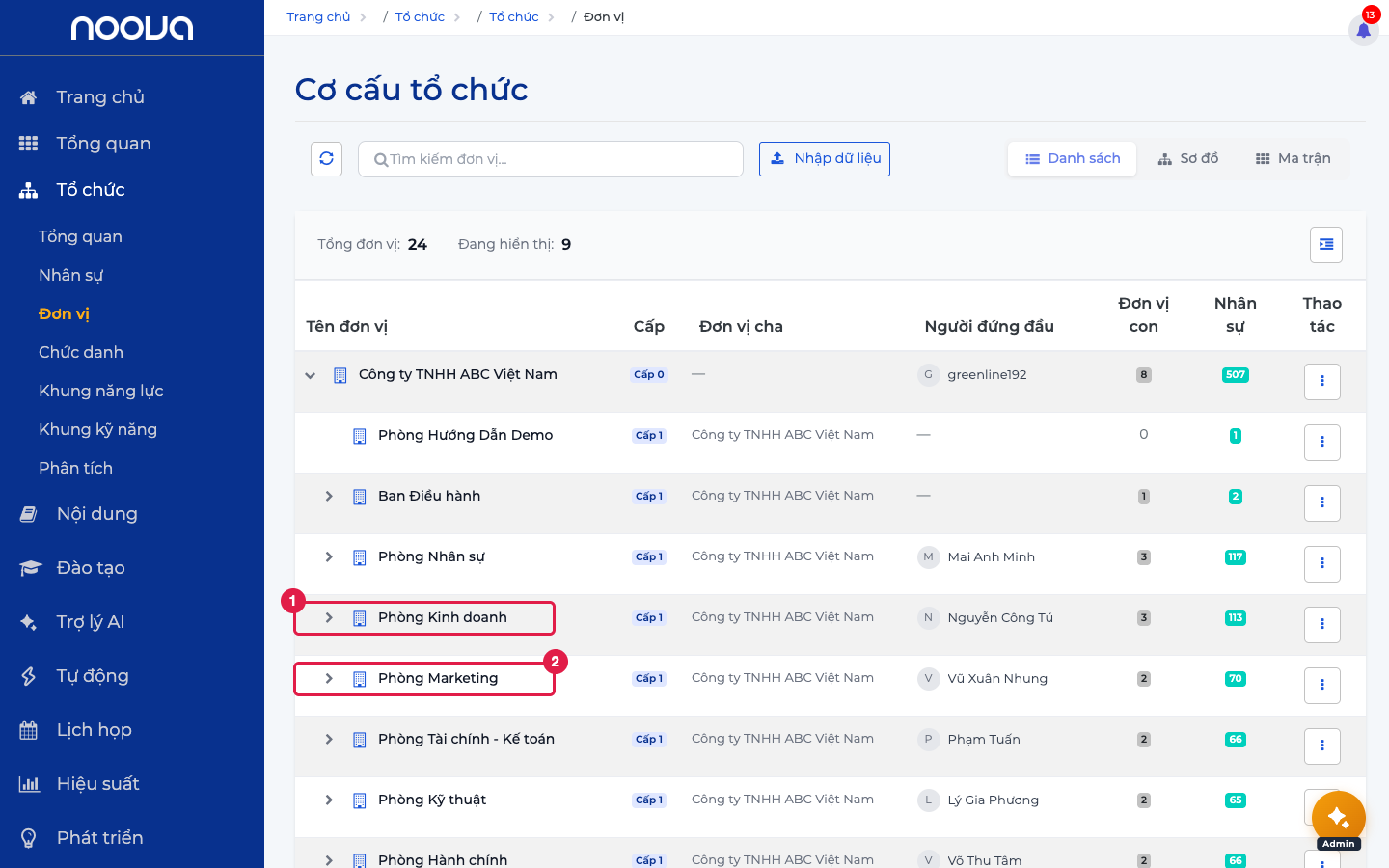
Task: Open Chức danh submenu item
Action: (x=81, y=352)
